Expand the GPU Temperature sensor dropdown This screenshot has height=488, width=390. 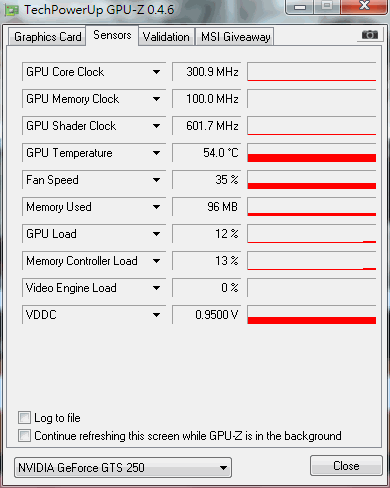click(x=156, y=153)
